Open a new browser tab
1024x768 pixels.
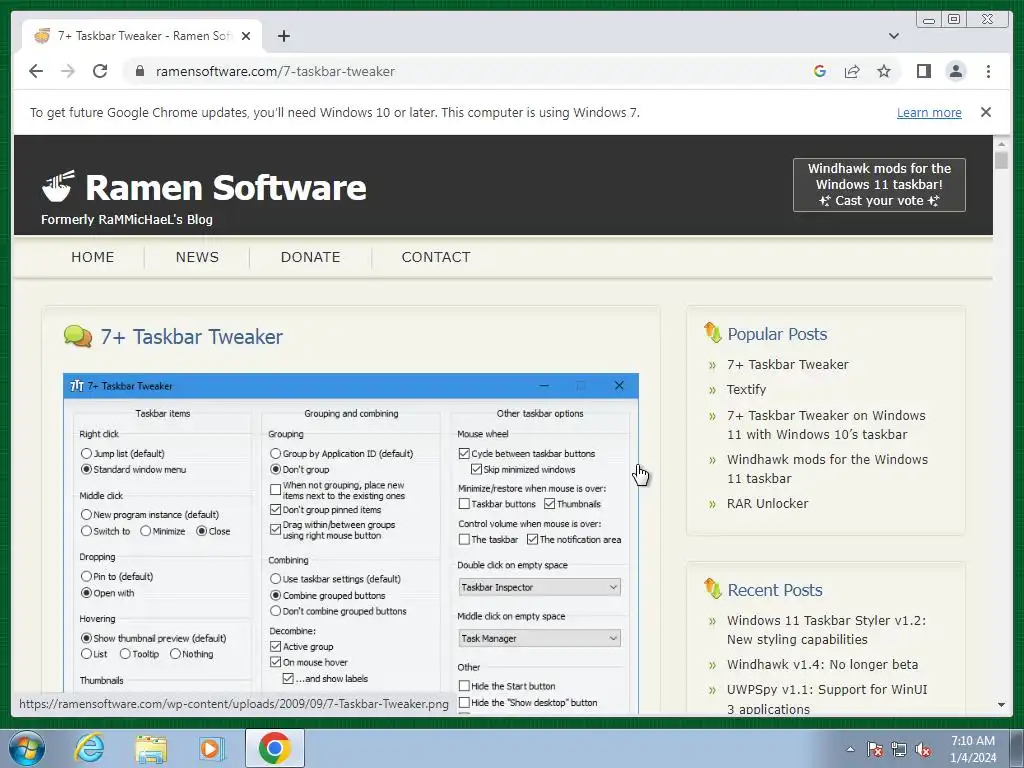pyautogui.click(x=283, y=36)
